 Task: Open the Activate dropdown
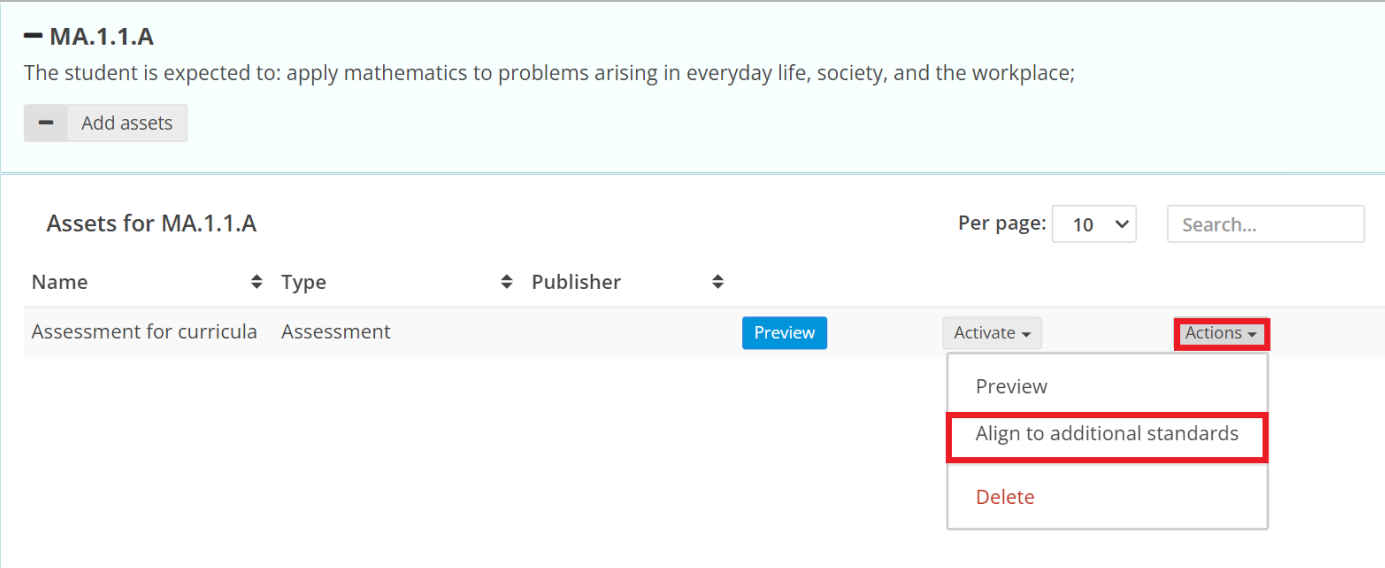992,333
